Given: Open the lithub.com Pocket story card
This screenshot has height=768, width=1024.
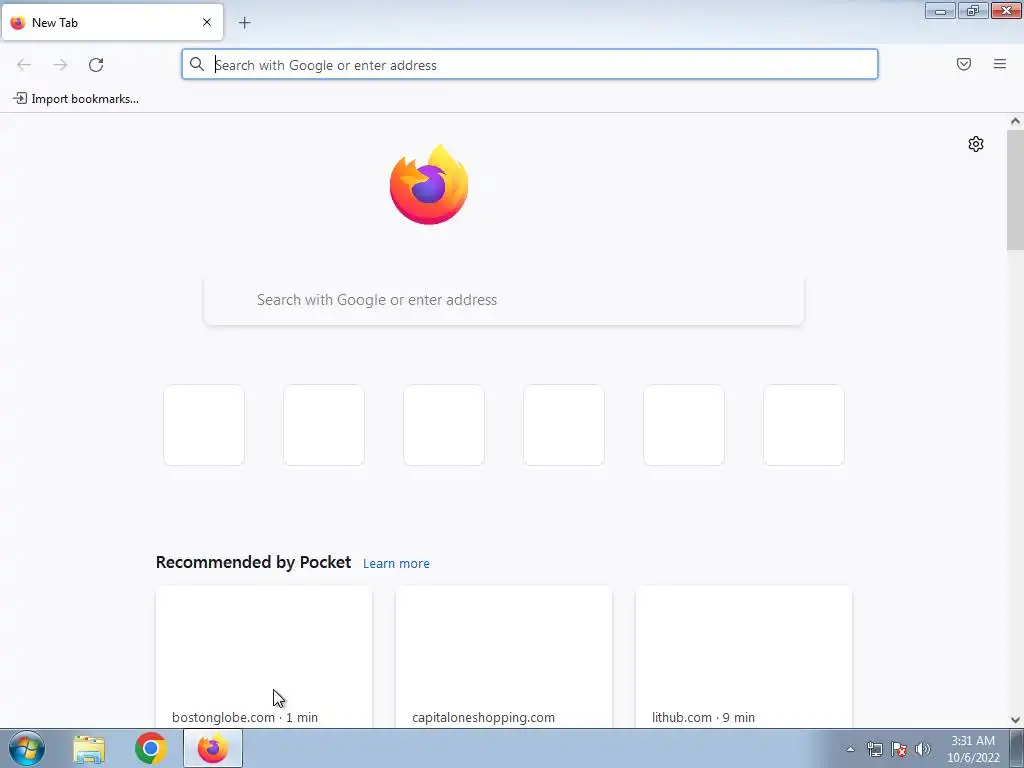Looking at the screenshot, I should [x=743, y=657].
